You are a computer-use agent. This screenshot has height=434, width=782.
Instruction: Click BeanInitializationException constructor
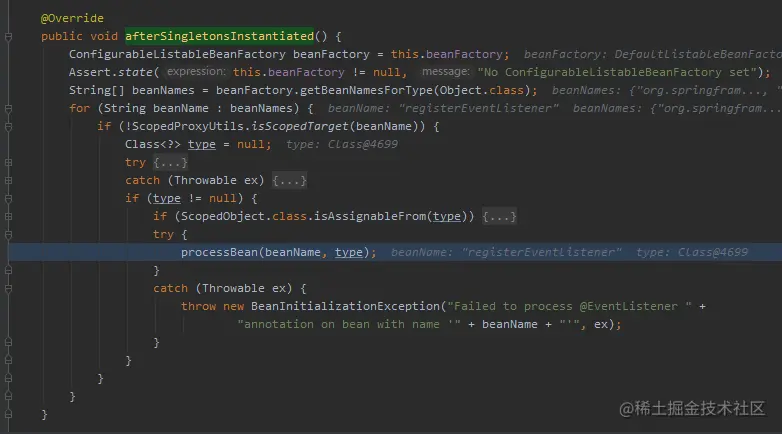(345, 306)
